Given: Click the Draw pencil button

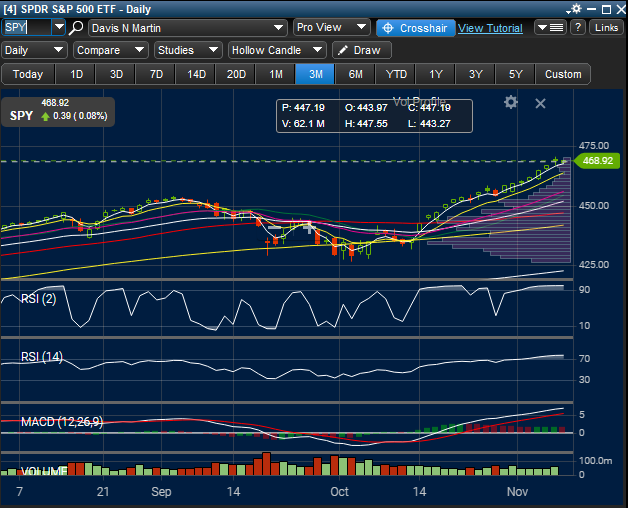Looking at the screenshot, I should [x=362, y=50].
